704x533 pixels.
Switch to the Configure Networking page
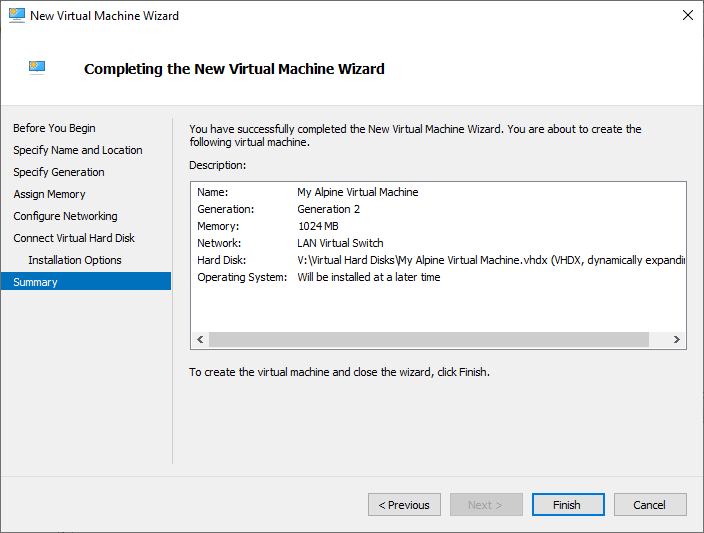pos(65,216)
